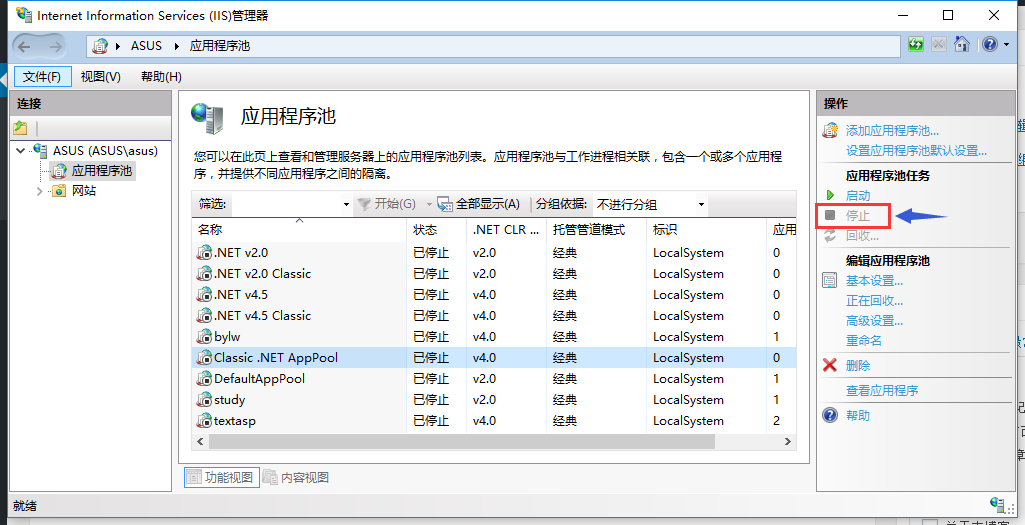This screenshot has height=525, width=1025.
Task: Click 全部显示(A) button
Action: (x=479, y=204)
